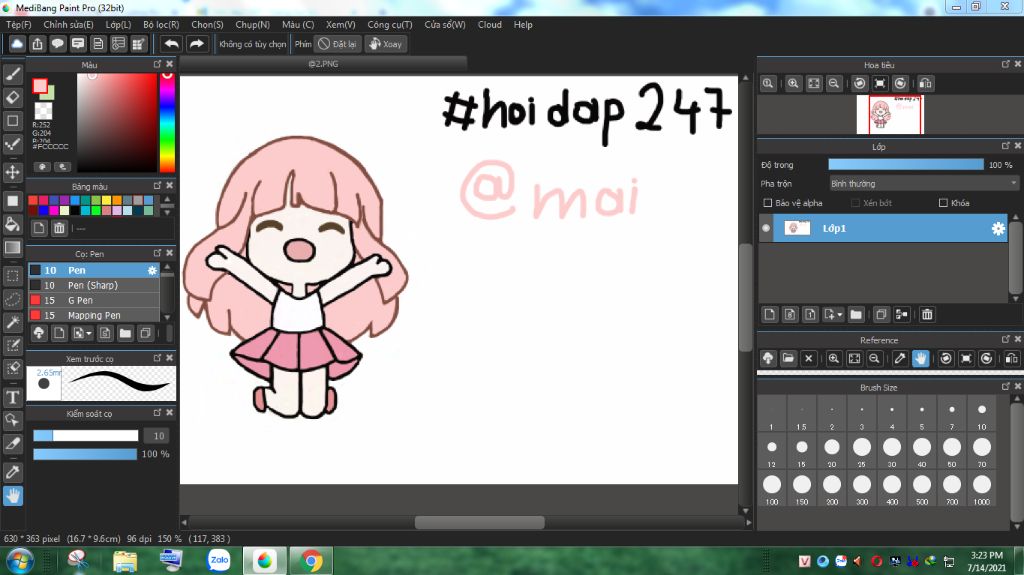
Task: Select the Gradient tool
Action: [12, 248]
